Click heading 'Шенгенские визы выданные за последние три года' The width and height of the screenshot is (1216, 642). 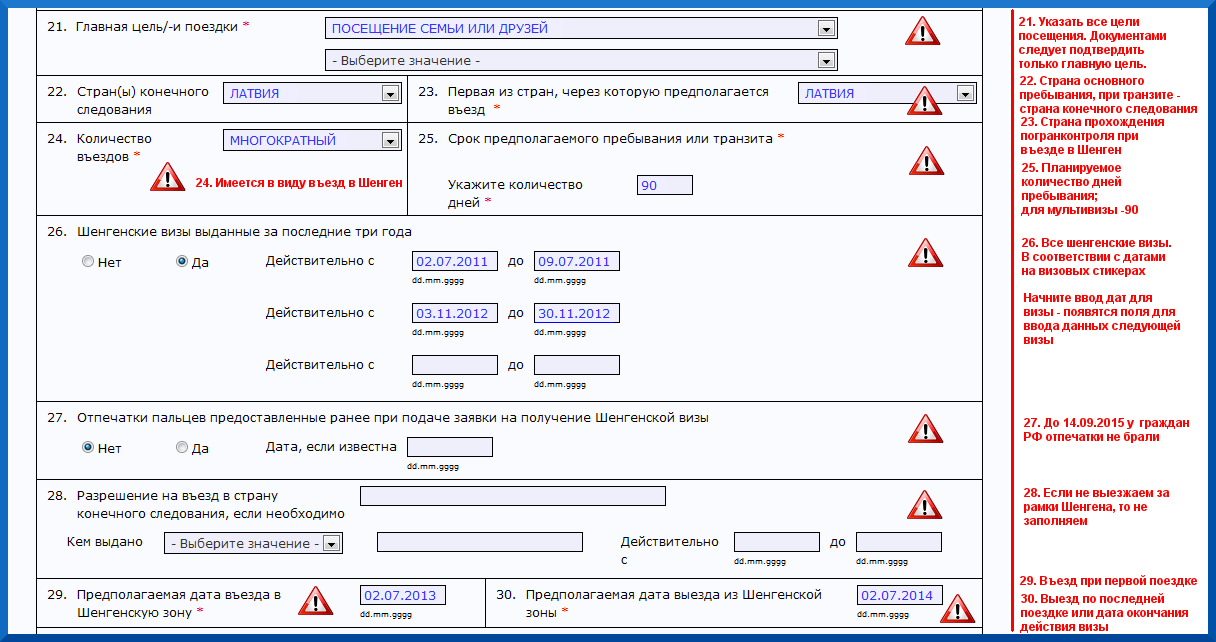click(x=244, y=231)
